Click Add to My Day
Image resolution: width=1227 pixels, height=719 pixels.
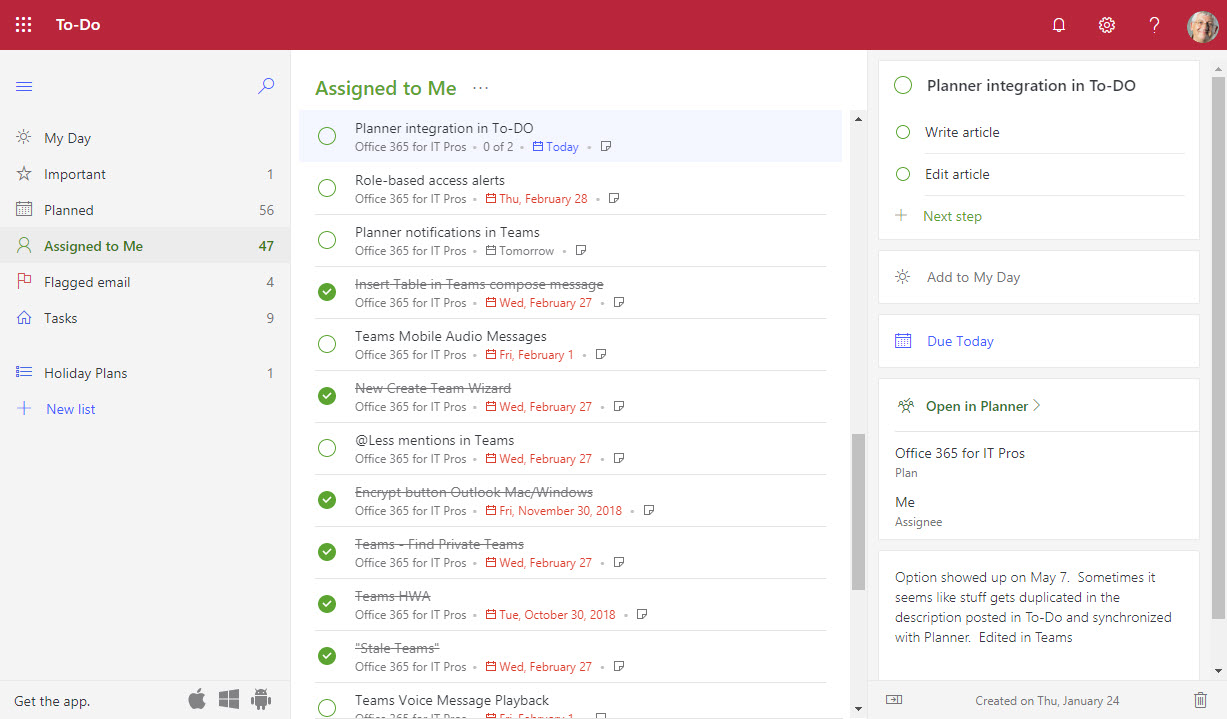point(973,277)
